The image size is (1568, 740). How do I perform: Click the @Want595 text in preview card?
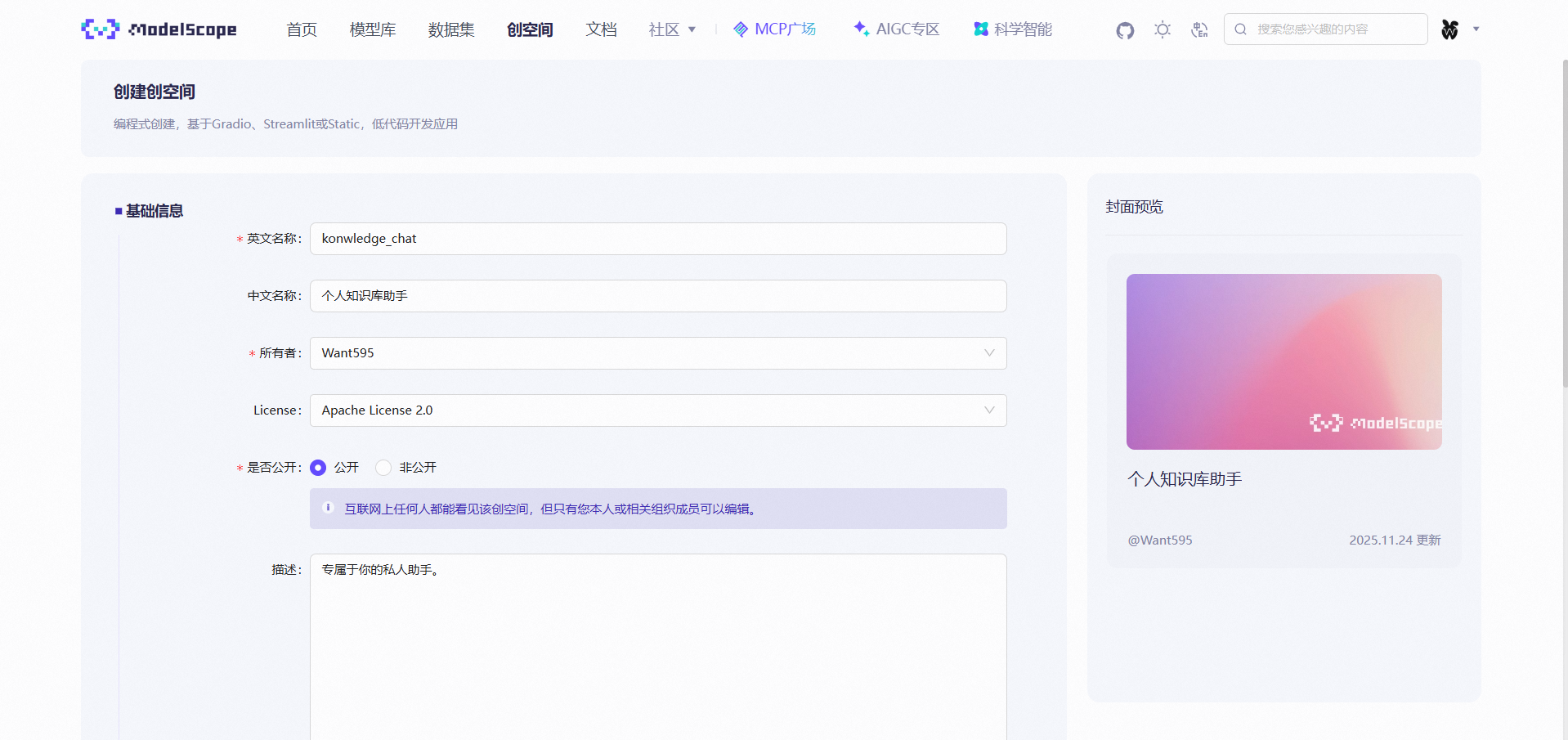click(x=1160, y=540)
